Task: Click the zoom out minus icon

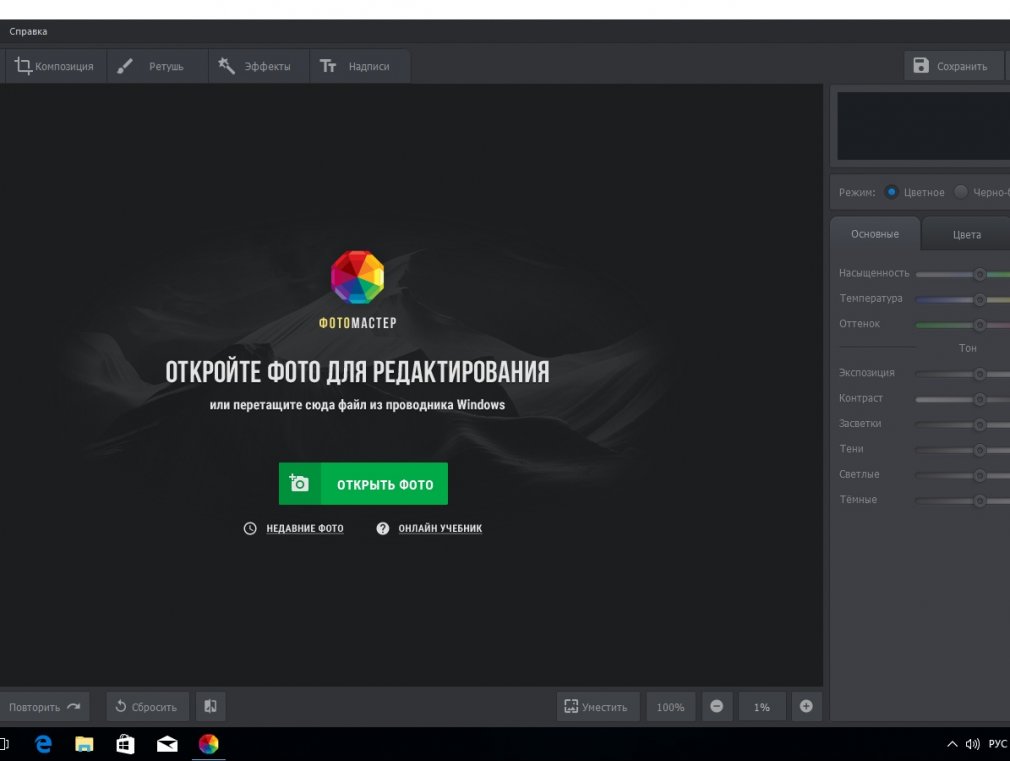Action: [716, 707]
